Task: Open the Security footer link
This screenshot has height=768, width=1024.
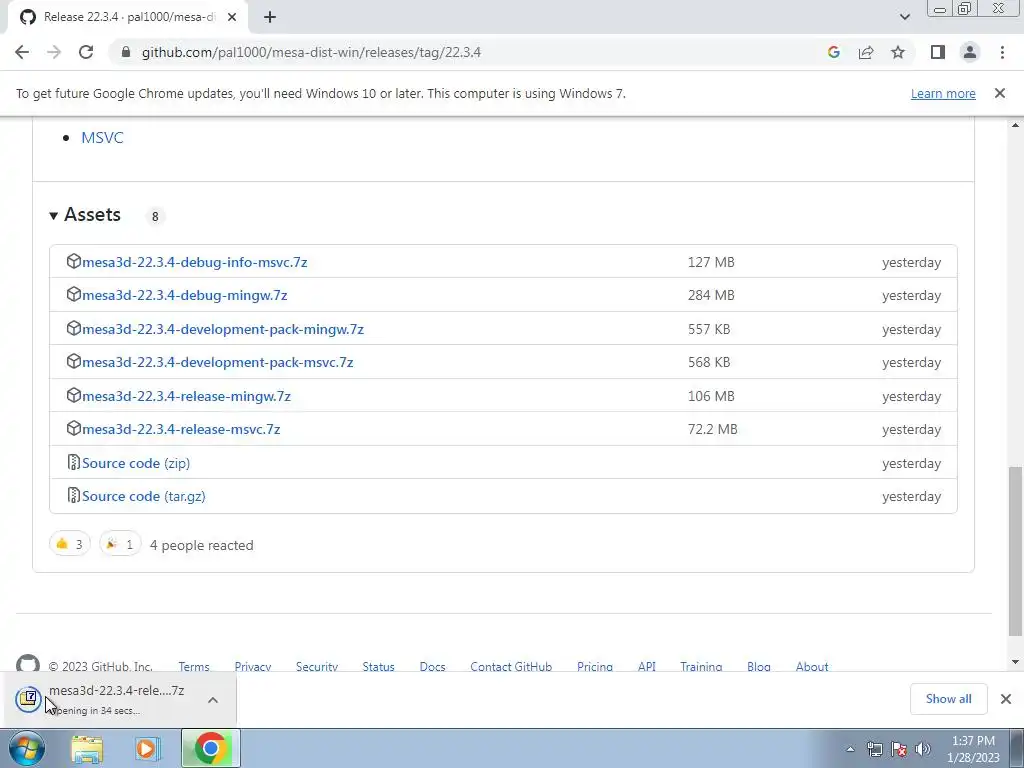Action: click(317, 667)
